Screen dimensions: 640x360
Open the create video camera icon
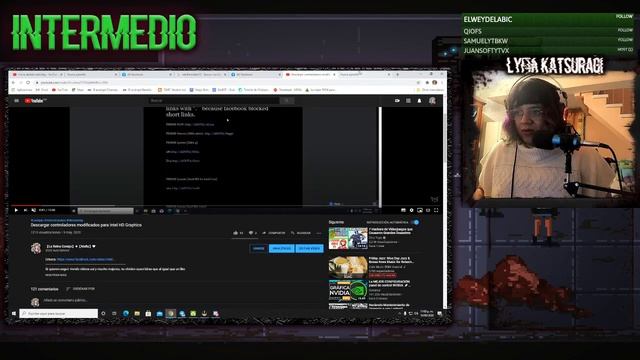click(397, 100)
